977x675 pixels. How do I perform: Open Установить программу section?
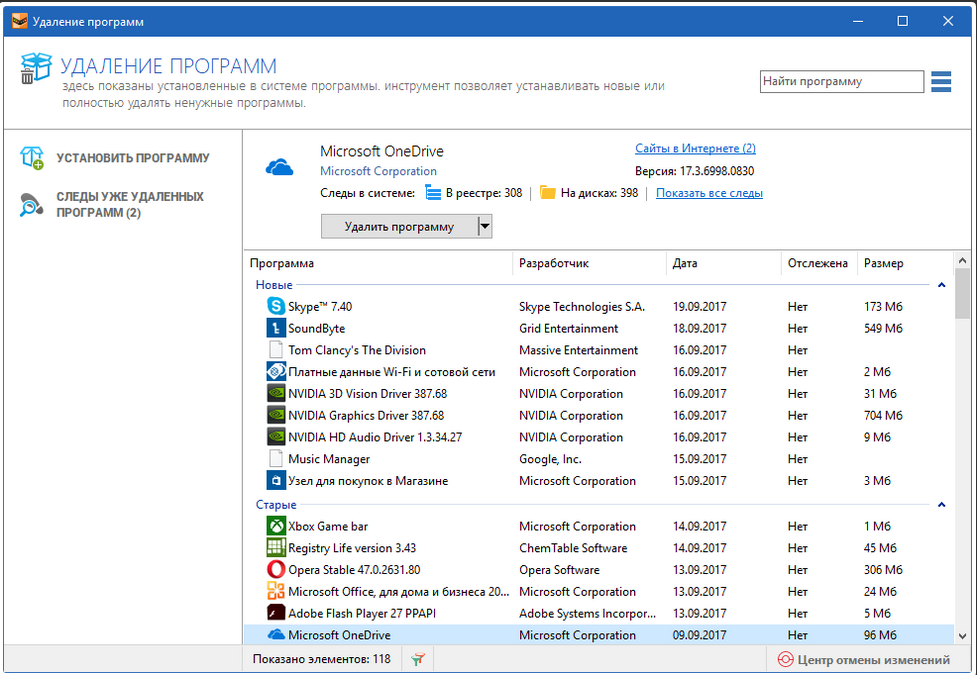coord(133,158)
